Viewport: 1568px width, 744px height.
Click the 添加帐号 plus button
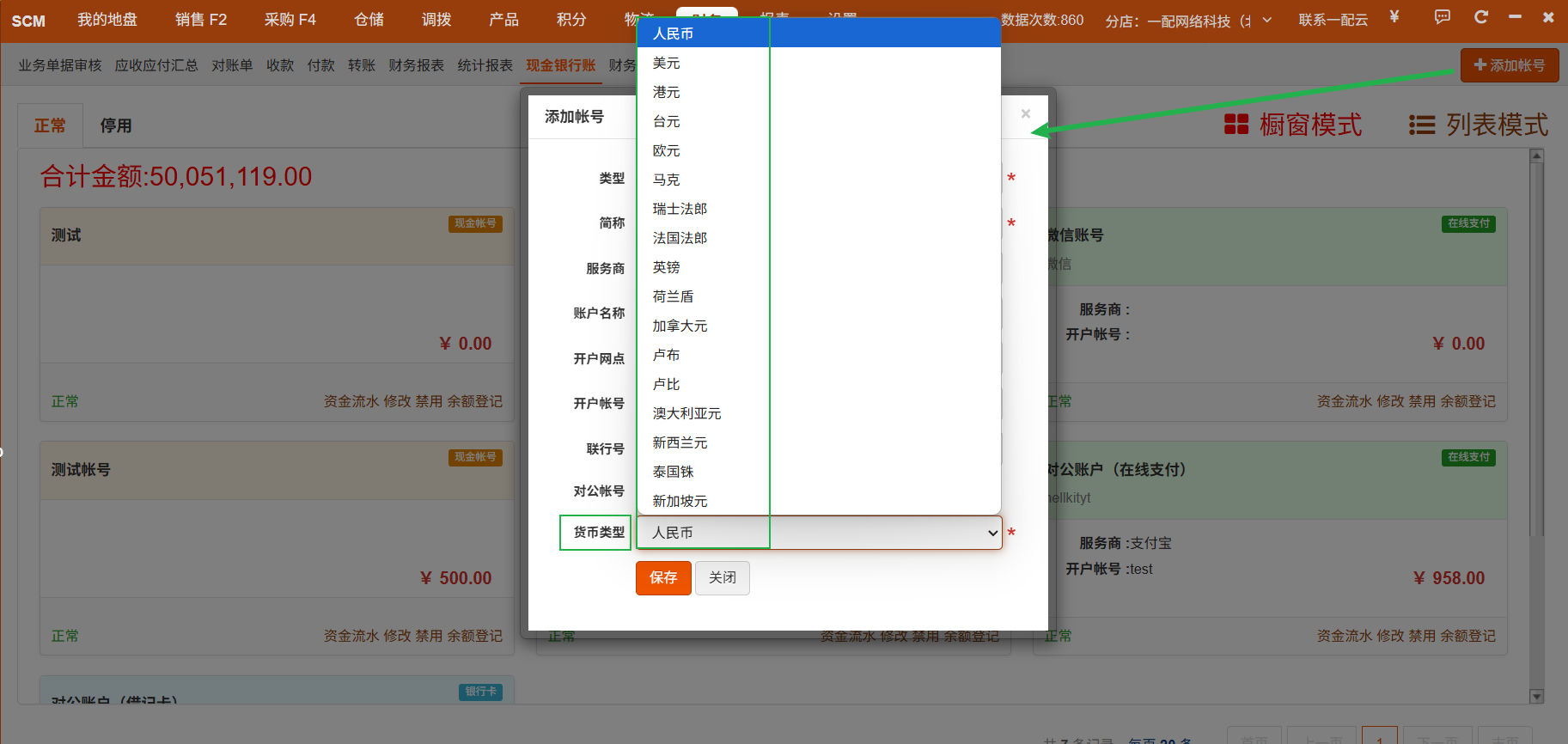click(1509, 65)
